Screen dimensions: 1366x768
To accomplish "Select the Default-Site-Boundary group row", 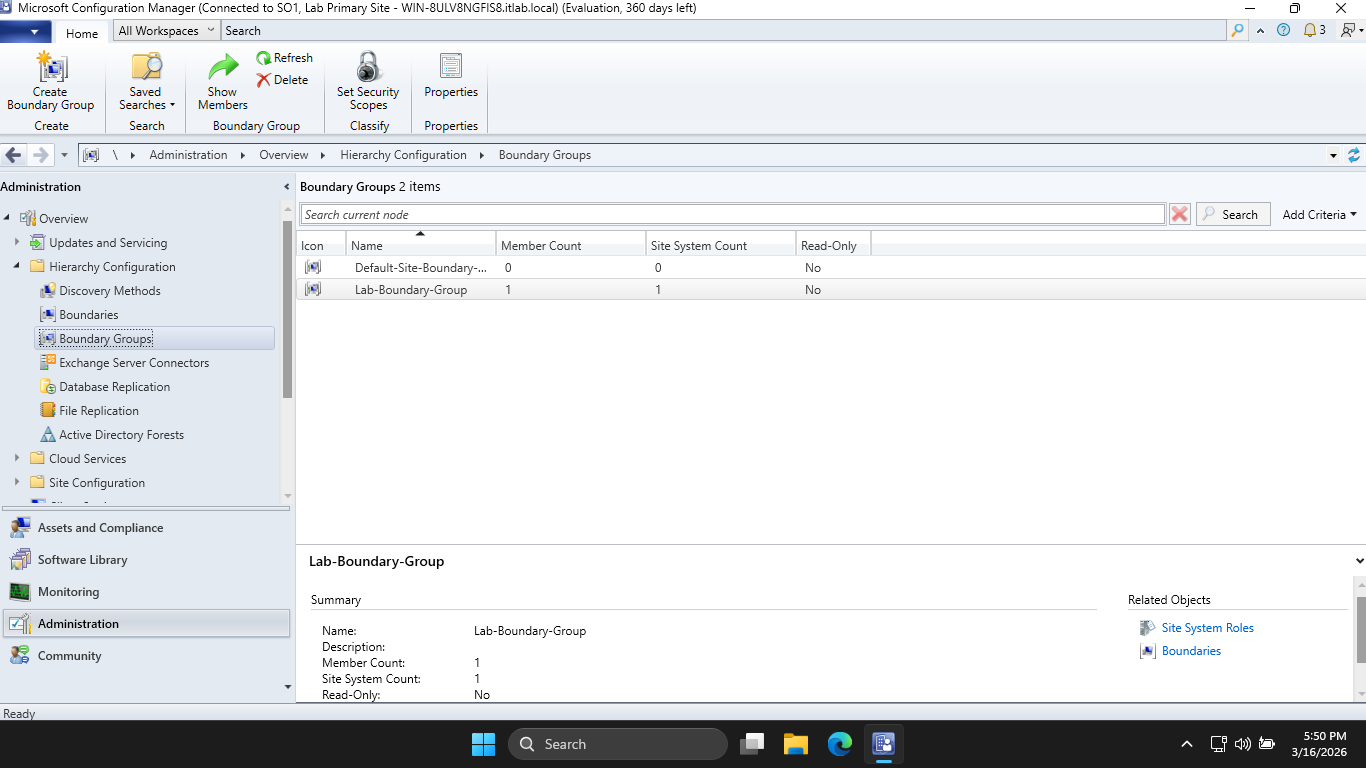I will [x=420, y=268].
